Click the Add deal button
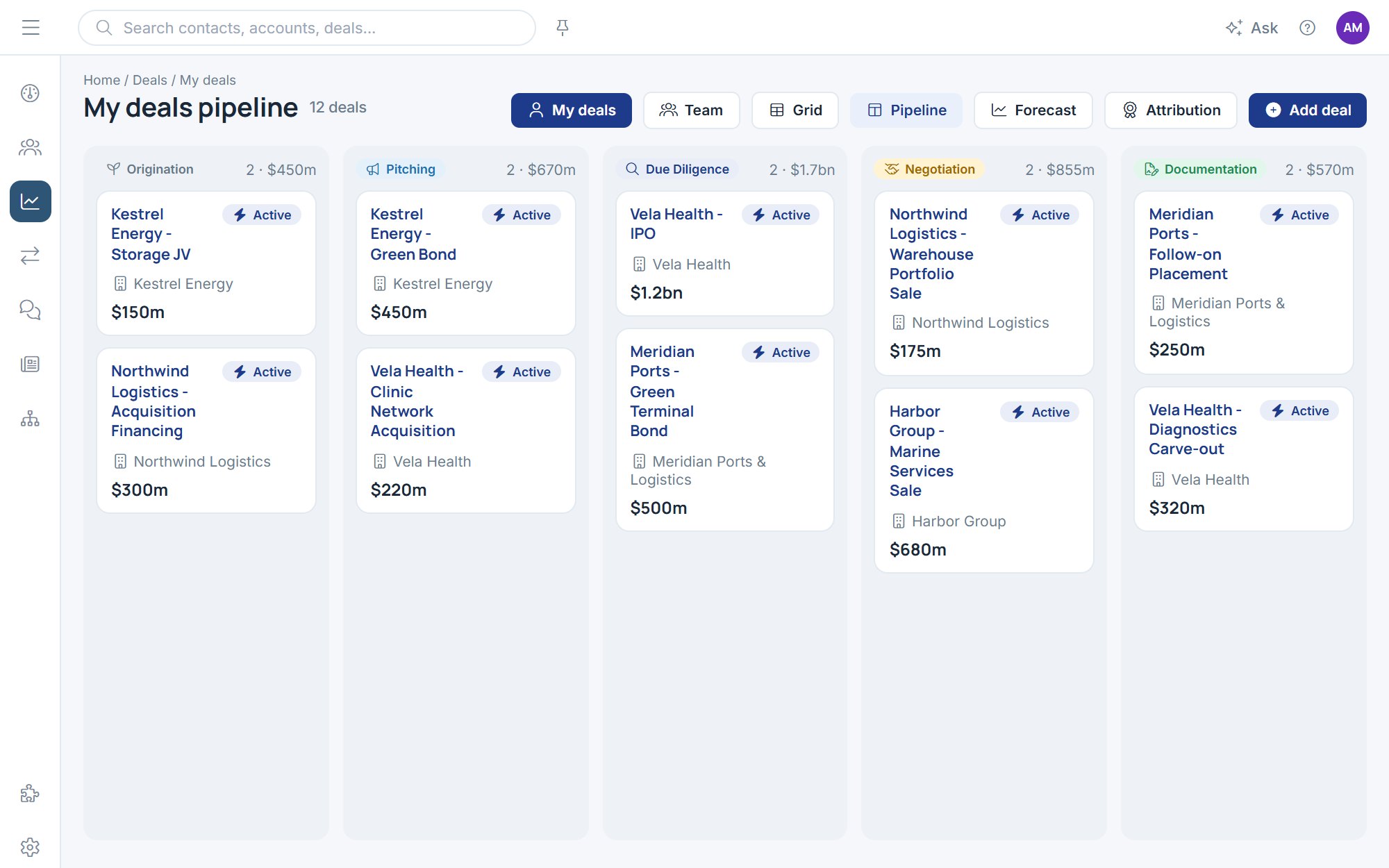1389x868 pixels. tap(1307, 110)
